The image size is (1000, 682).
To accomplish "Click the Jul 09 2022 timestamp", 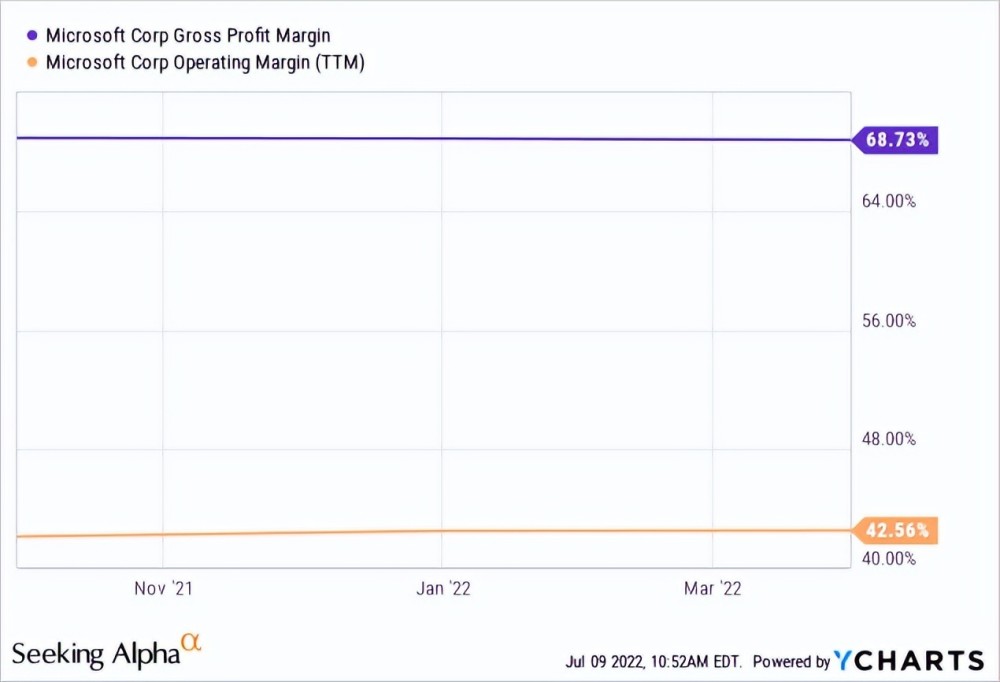I will [x=654, y=661].
